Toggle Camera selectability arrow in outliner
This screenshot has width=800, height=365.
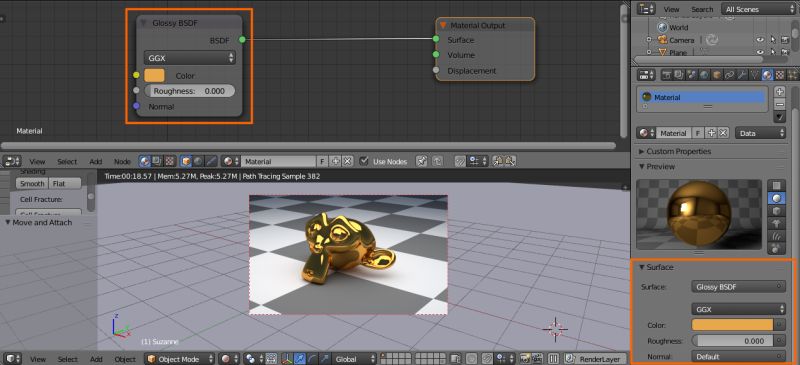[x=772, y=40]
